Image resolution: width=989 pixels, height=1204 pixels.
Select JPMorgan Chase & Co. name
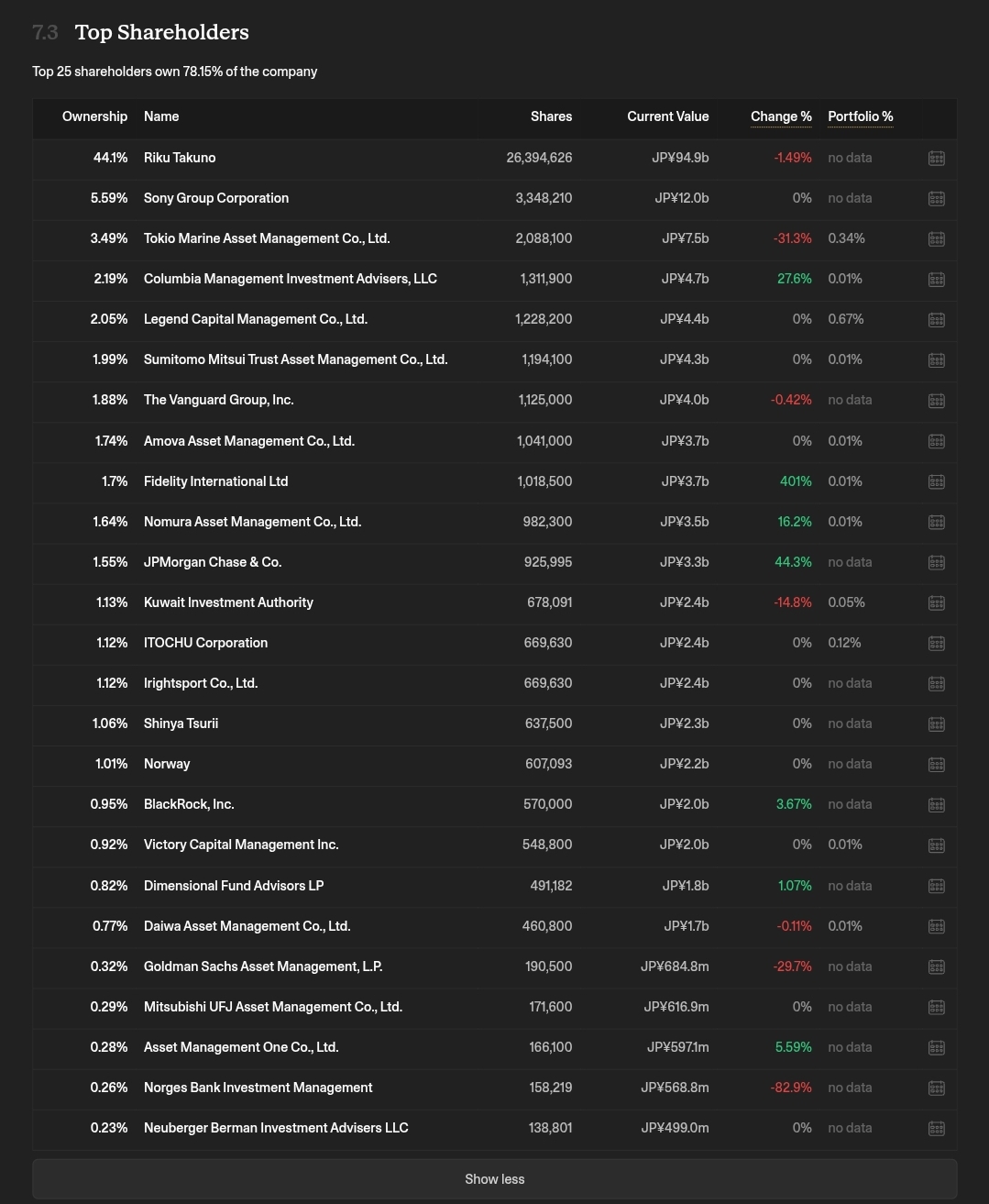coord(213,562)
